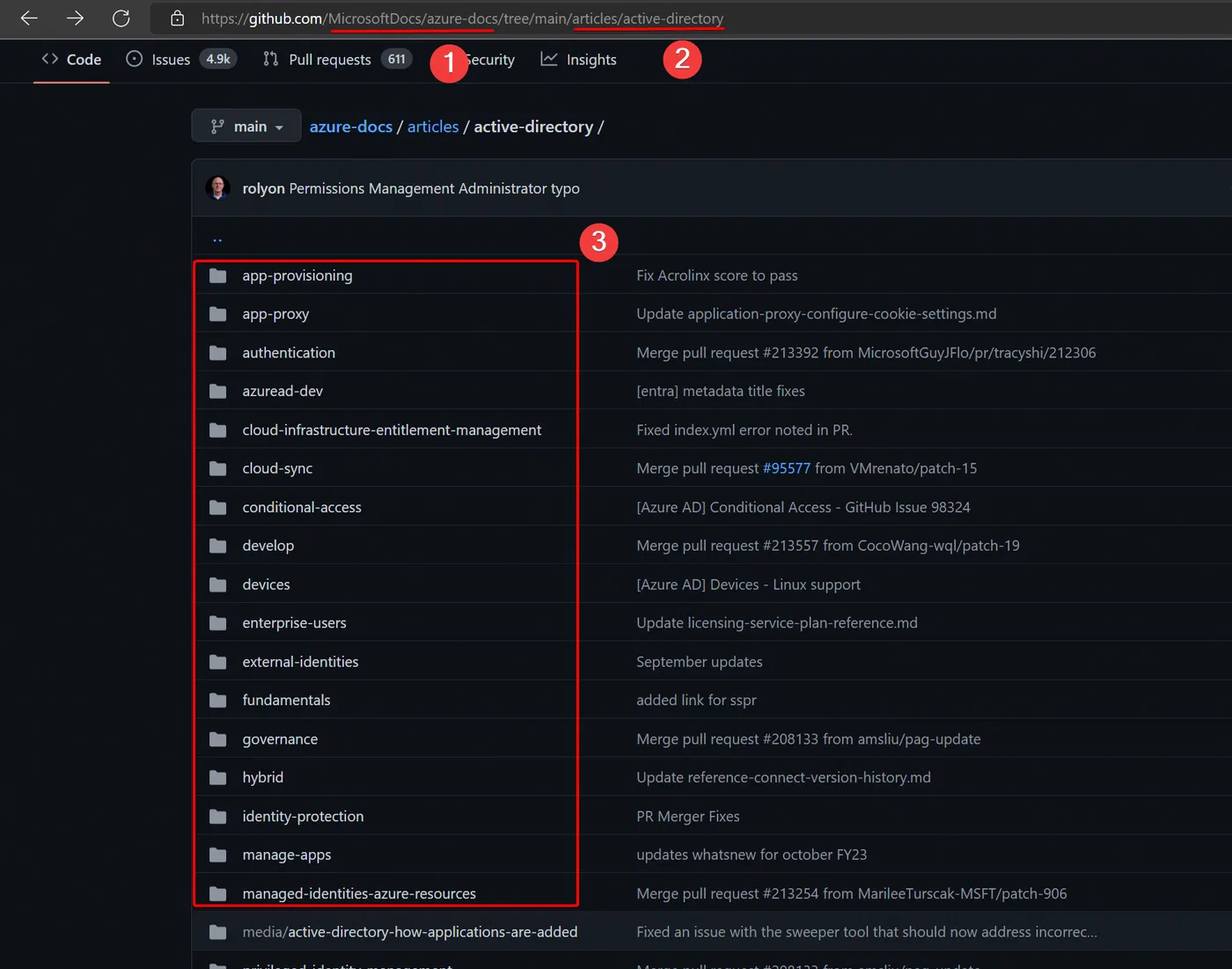Click folder icon for managed-identities-azure-resources
The image size is (1232, 969).
217,893
